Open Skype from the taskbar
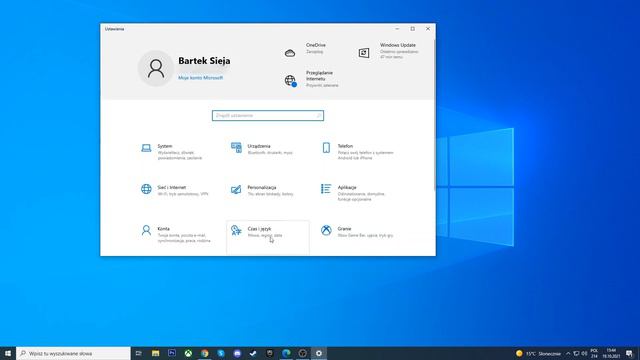Screen dimensions: 640x360 [x=221, y=353]
